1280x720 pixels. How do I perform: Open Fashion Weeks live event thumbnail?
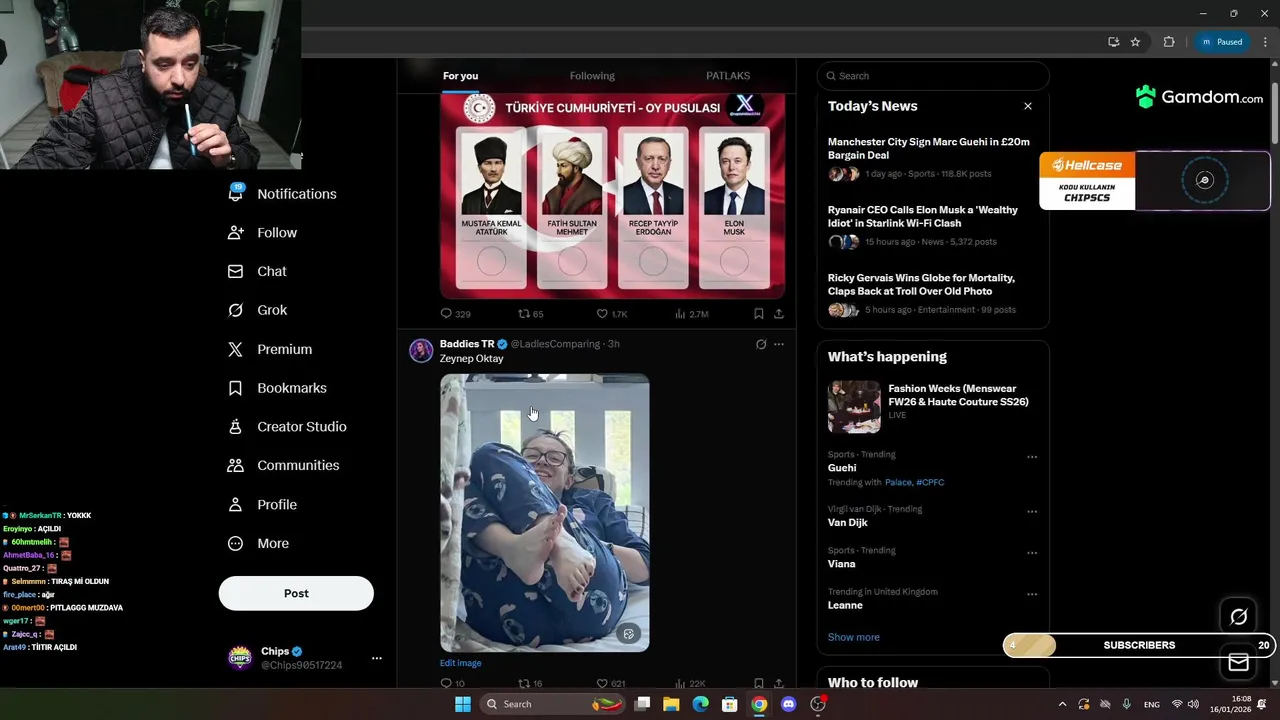point(854,406)
